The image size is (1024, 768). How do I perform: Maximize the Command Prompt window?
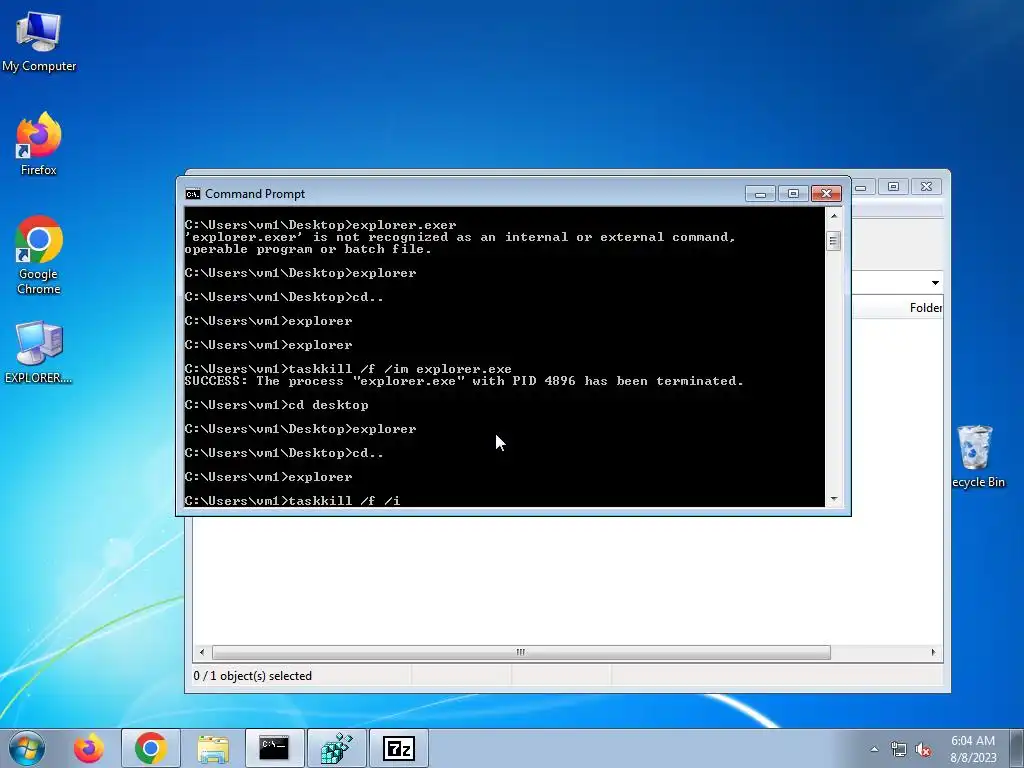coord(793,194)
